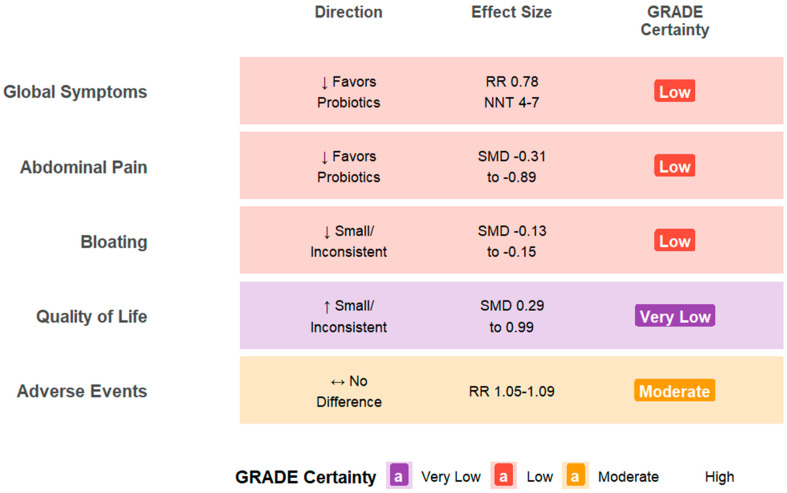The width and height of the screenshot is (787, 493).
Task: Click the GRADE Certainty column header
Action: pyautogui.click(x=675, y=21)
